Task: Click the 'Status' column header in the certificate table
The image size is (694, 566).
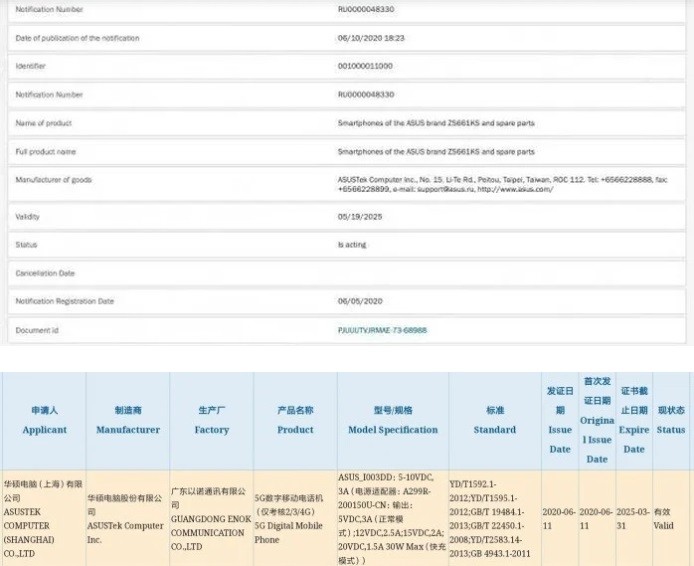Action: tap(671, 420)
